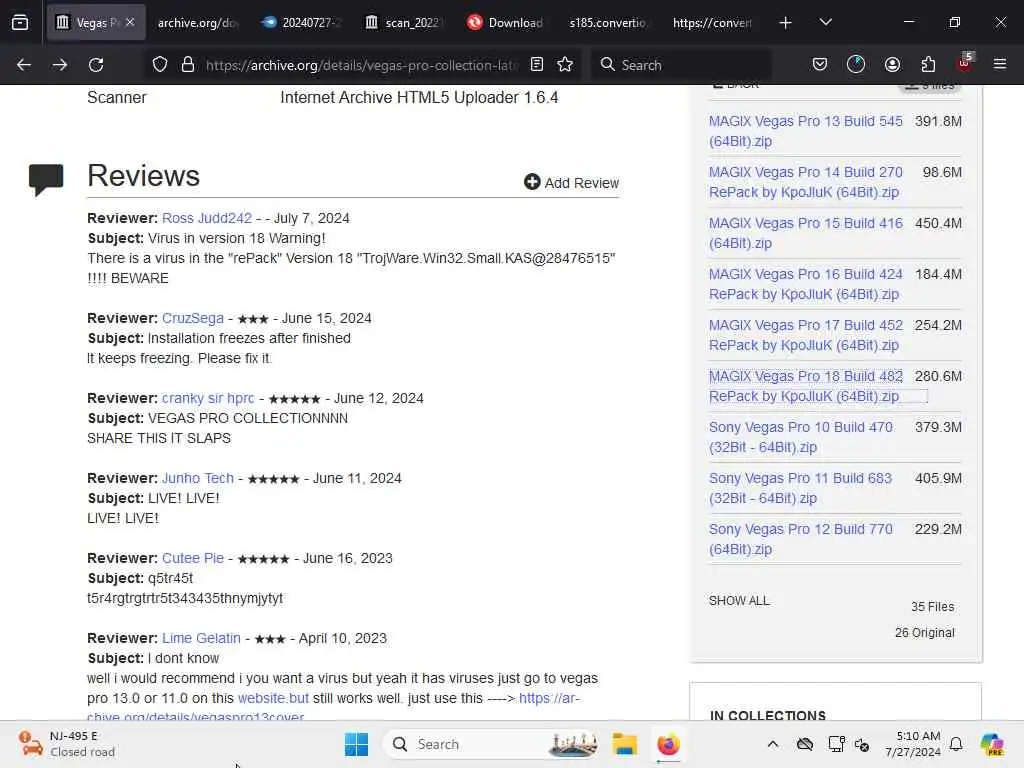The height and width of the screenshot is (768, 1024).
Task: Open reviewer Junho Tech profile
Action: click(198, 478)
